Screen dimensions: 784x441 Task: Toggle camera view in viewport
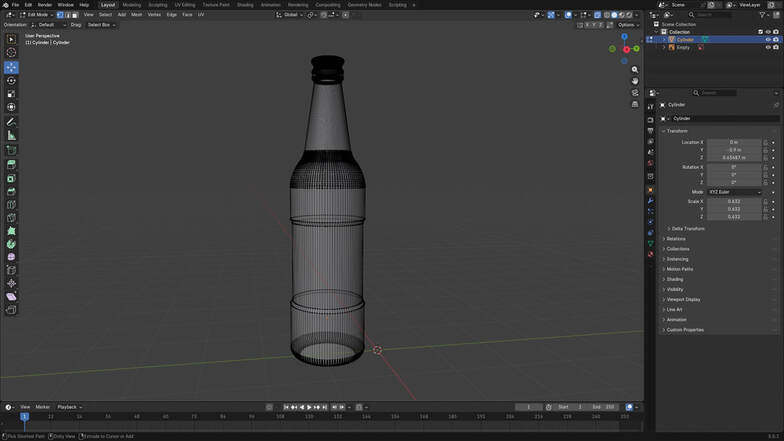(635, 93)
